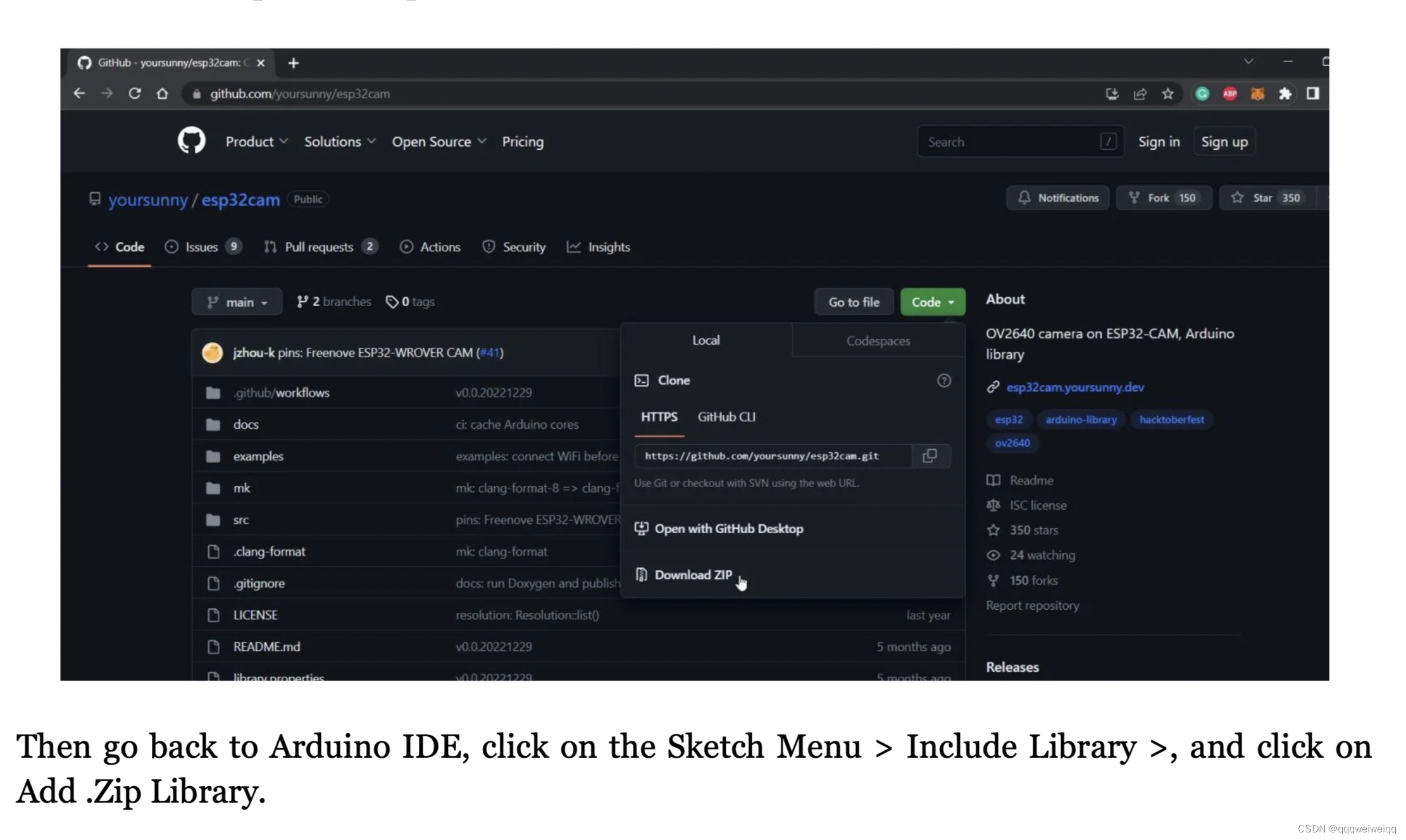The height and width of the screenshot is (840, 1406).
Task: Open the esp32cam repository name link
Action: point(240,199)
